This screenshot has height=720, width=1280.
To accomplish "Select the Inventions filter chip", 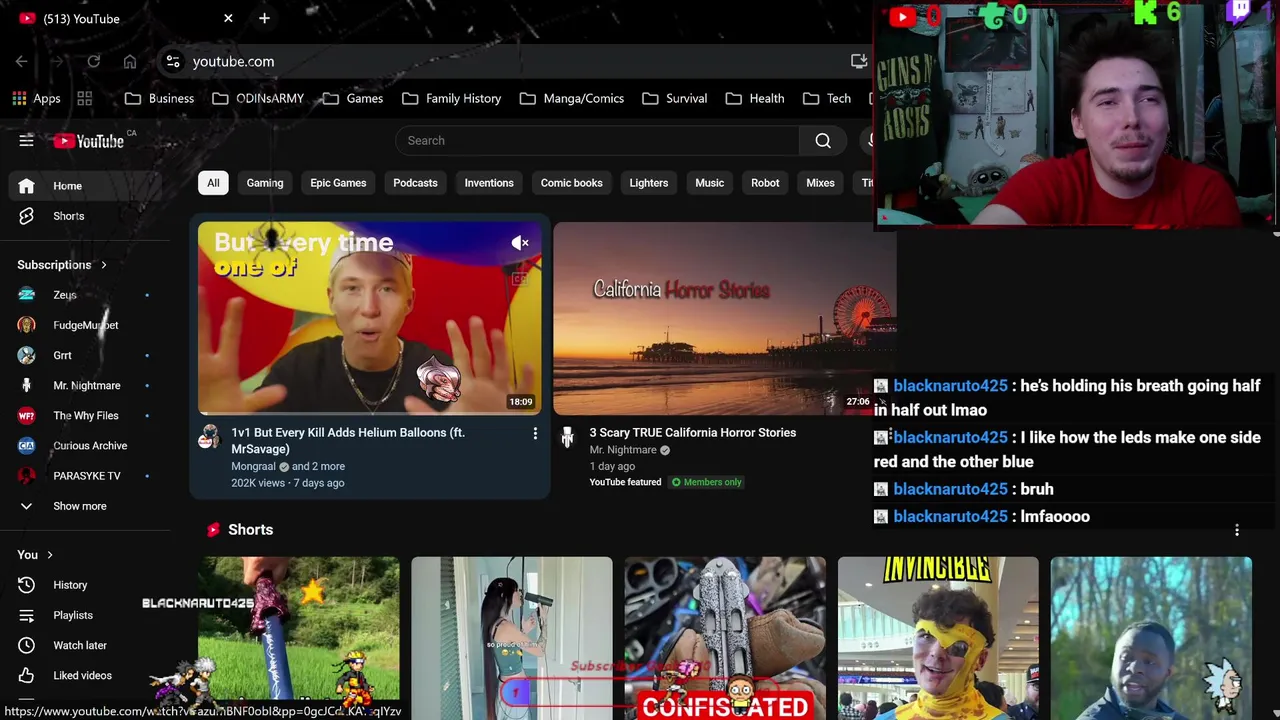I will 489,183.
